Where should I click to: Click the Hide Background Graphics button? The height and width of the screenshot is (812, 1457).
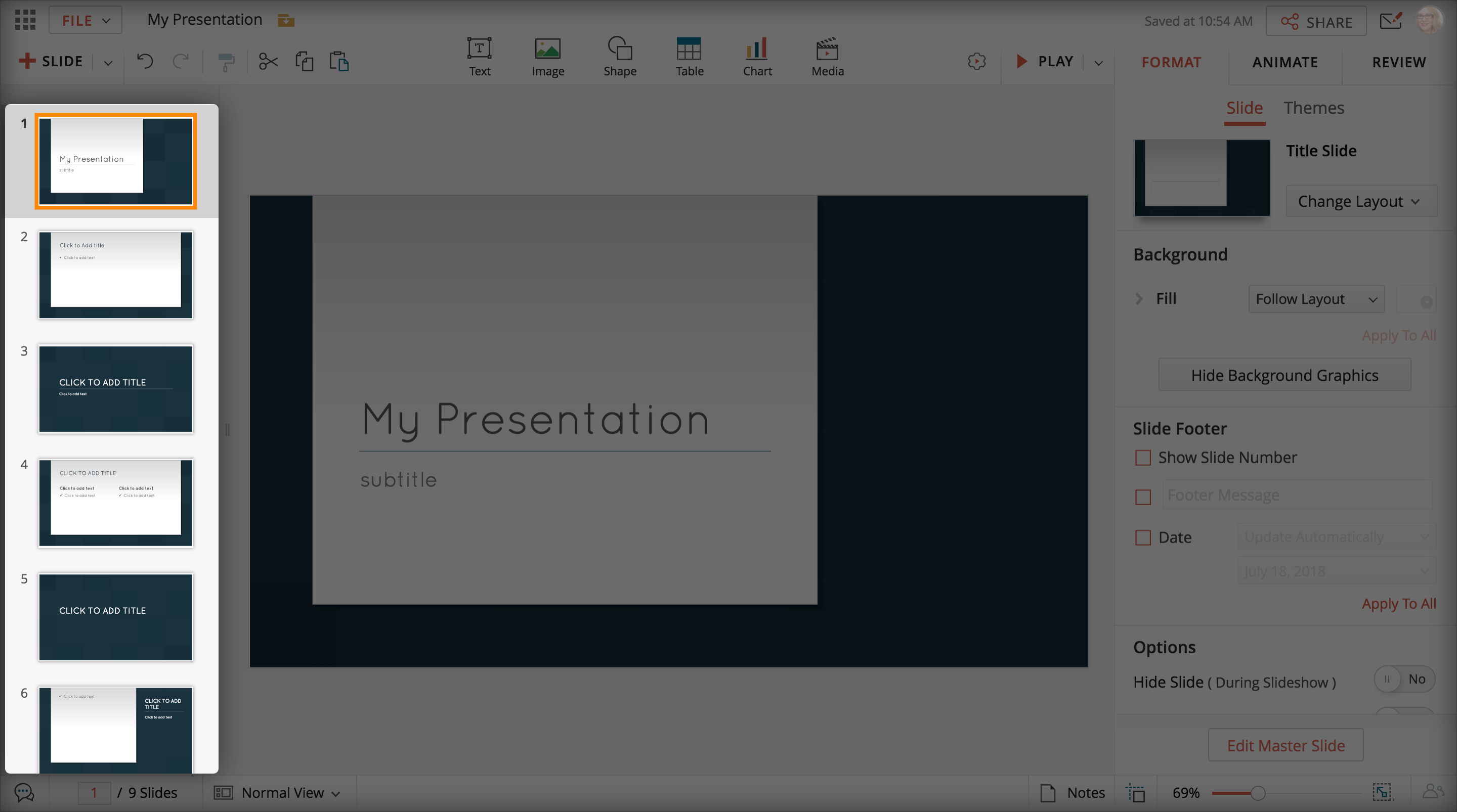[x=1284, y=376]
